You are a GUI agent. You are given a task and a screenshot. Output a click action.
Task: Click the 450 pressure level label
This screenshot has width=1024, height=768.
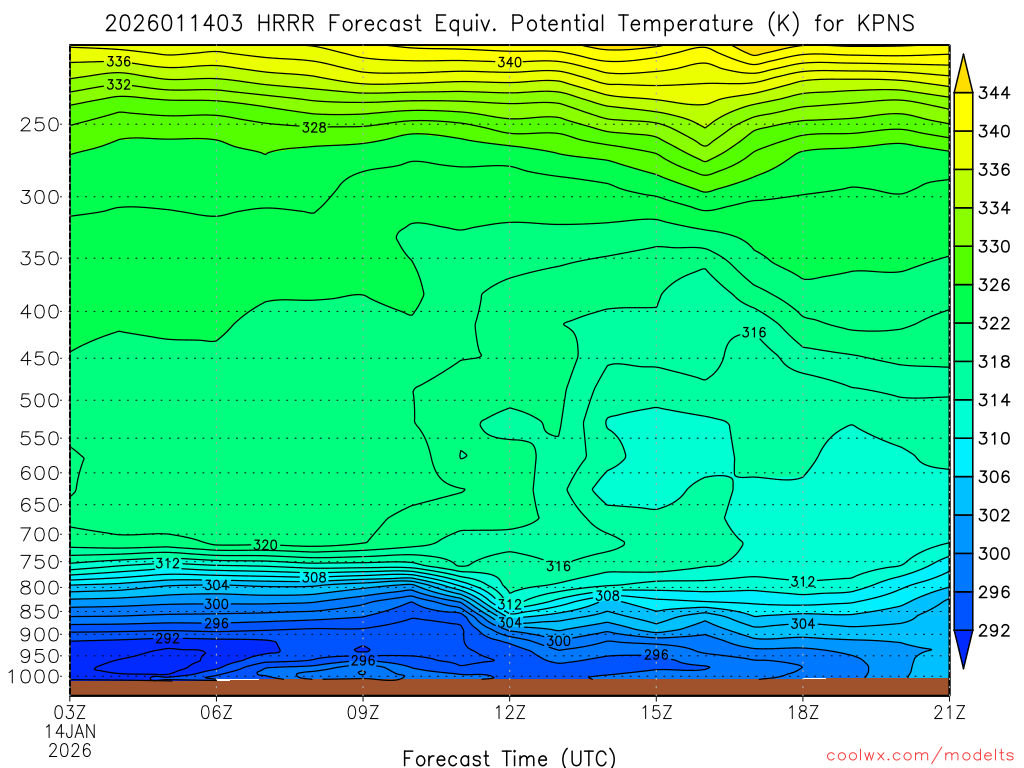[40, 359]
